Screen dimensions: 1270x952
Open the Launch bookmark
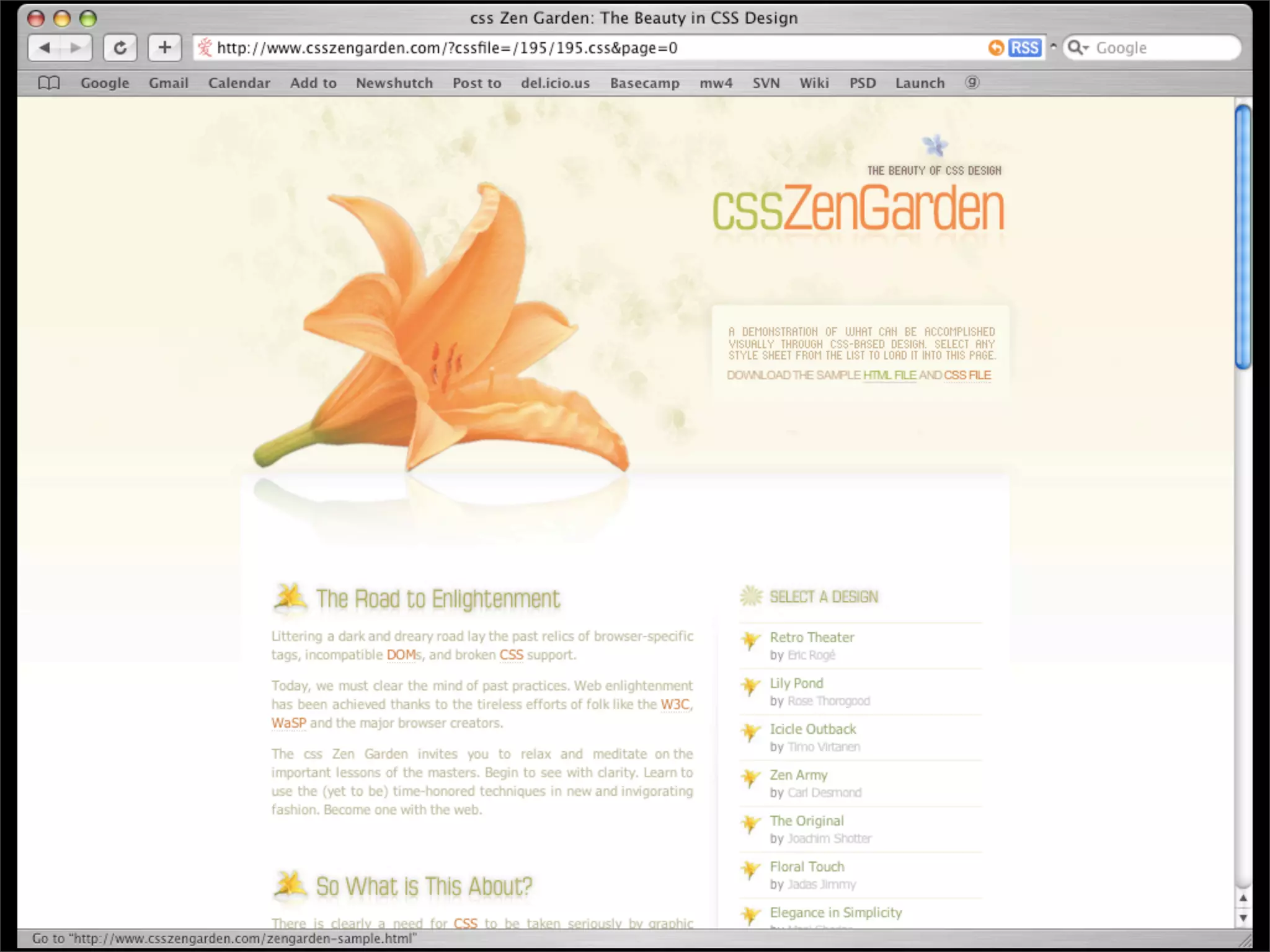(x=920, y=82)
